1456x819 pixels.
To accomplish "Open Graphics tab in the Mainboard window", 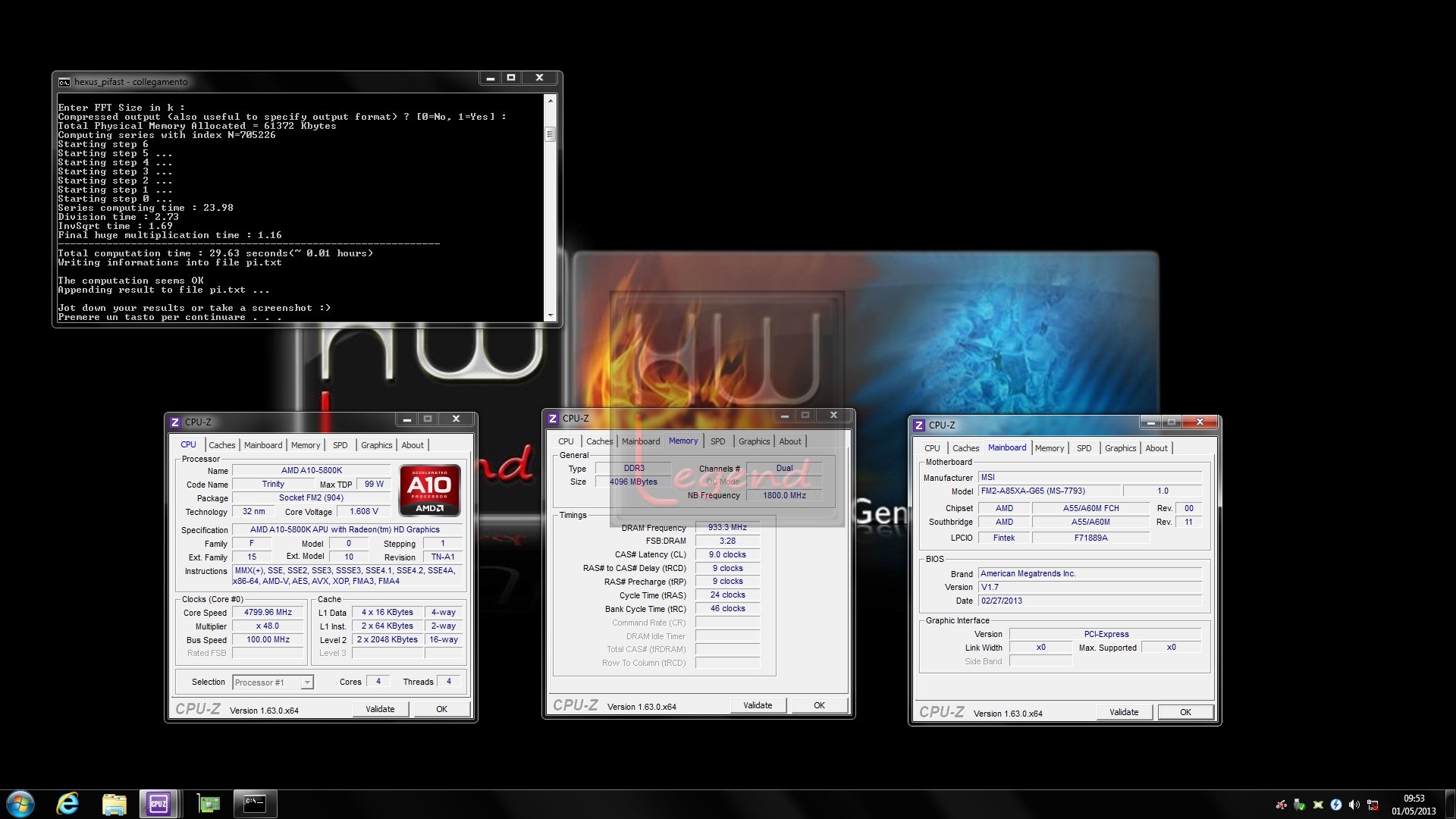I will [x=1121, y=448].
